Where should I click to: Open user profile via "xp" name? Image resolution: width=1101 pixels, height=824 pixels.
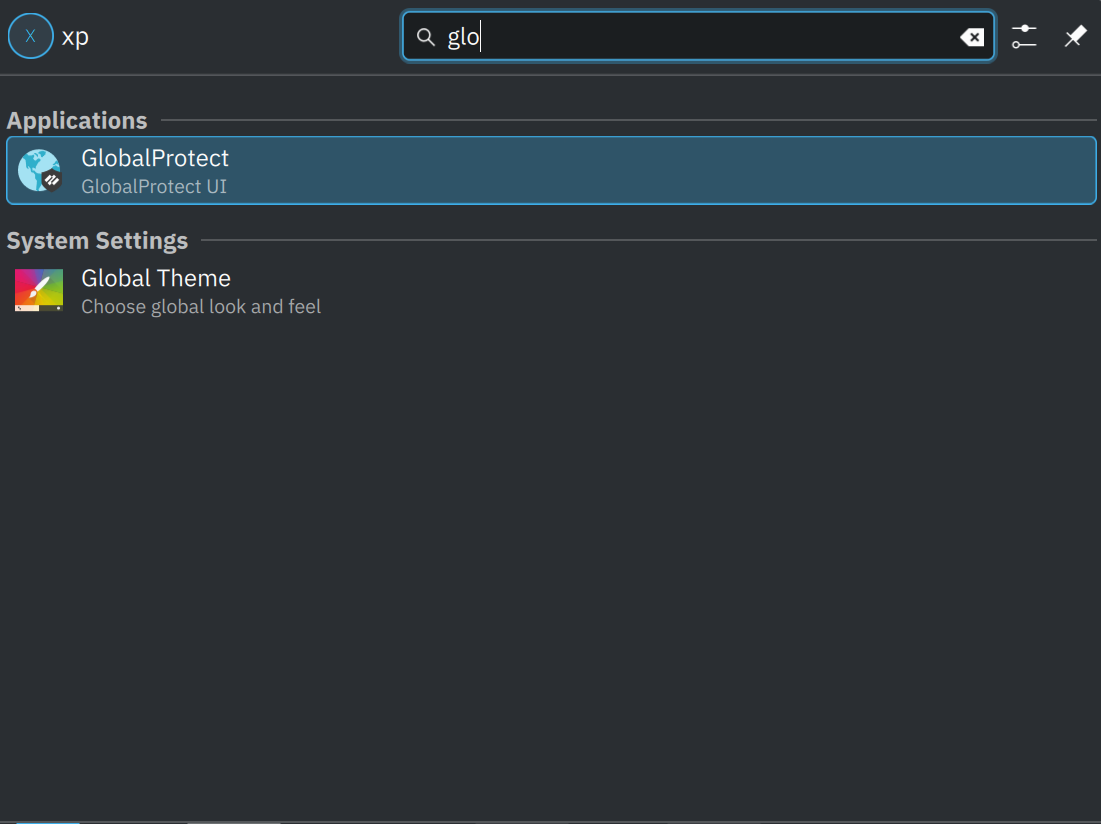coord(75,37)
